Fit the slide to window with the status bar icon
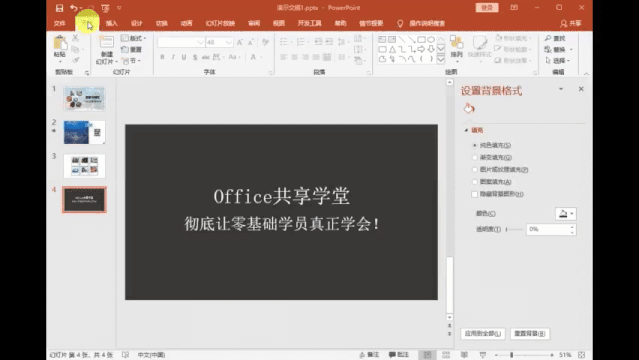Image resolution: width=639 pixels, height=360 pixels. tap(582, 355)
